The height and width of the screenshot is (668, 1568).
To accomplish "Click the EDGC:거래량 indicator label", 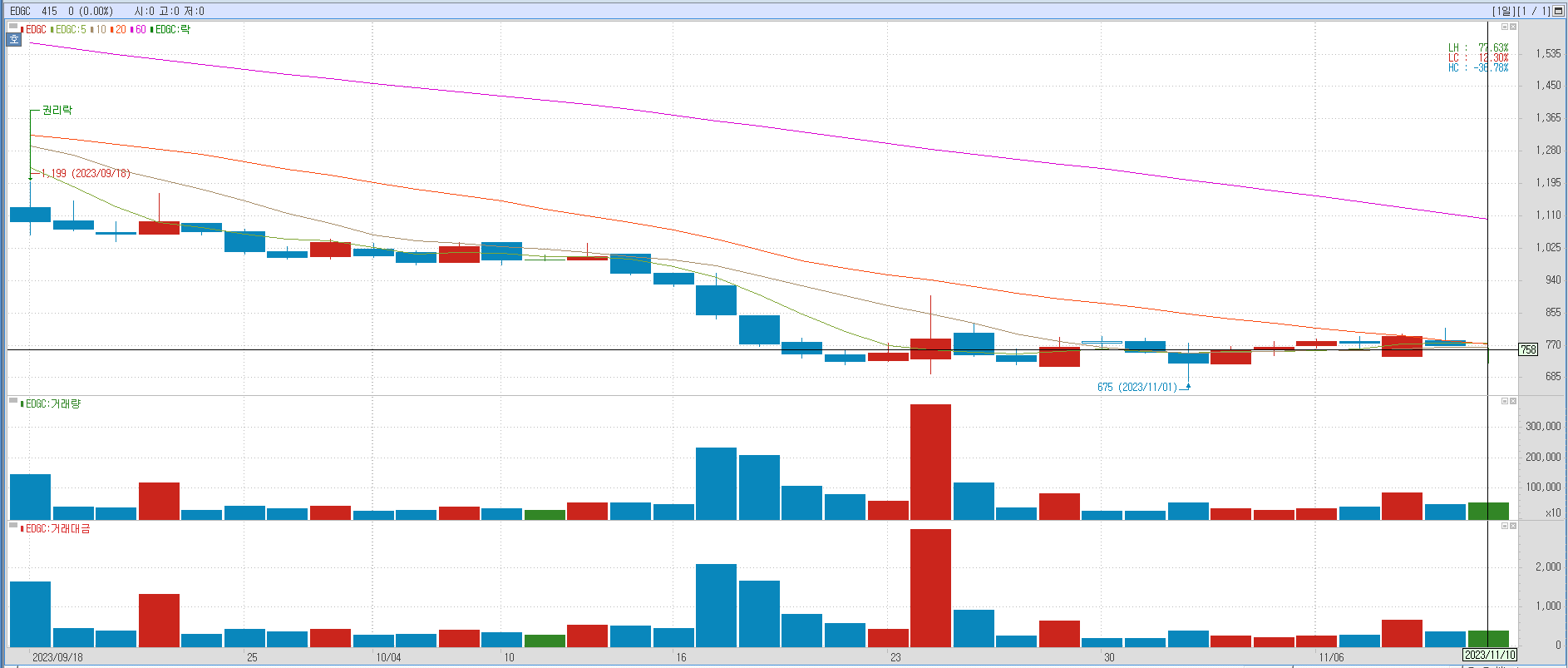I will pyautogui.click(x=52, y=403).
